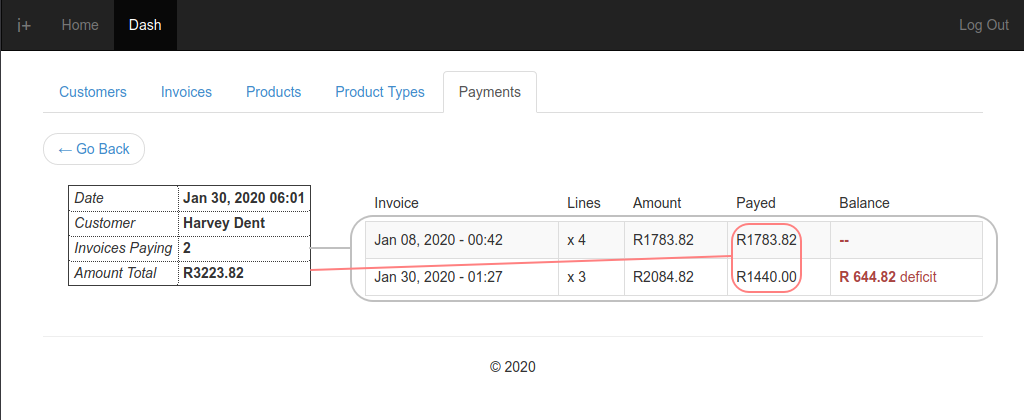1024x420 pixels.
Task: Click the R 644.82 deficit balance
Action: (x=888, y=277)
